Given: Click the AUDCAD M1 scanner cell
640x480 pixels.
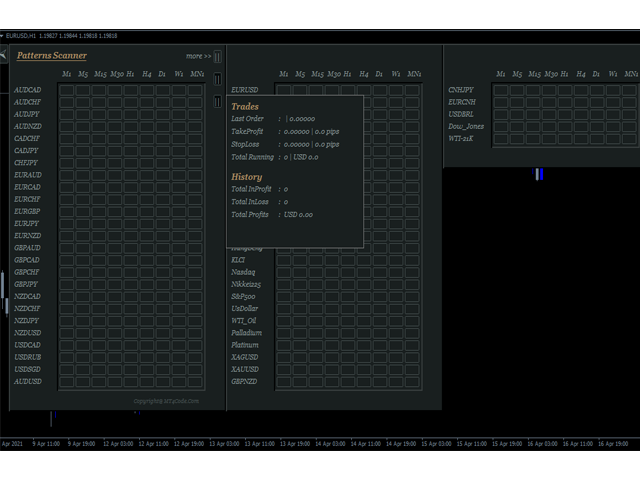Looking at the screenshot, I should 67,90.
